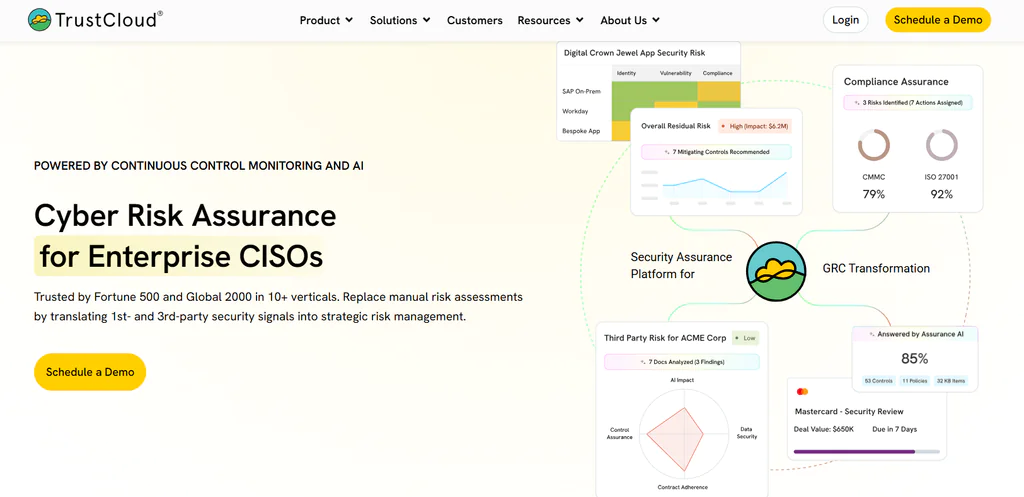The width and height of the screenshot is (1024, 497).
Task: Click the SAP On-Prem row label
Action: pyautogui.click(x=581, y=91)
